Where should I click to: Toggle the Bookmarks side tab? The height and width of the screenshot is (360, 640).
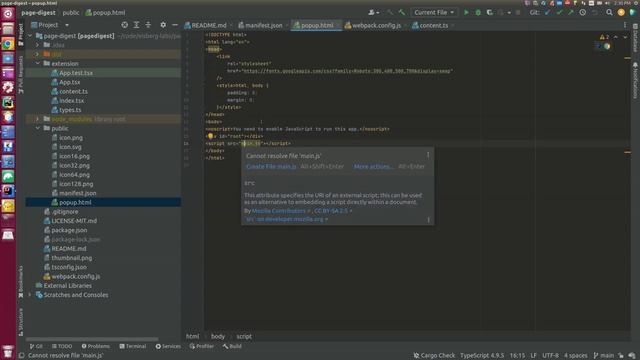(x=21, y=282)
